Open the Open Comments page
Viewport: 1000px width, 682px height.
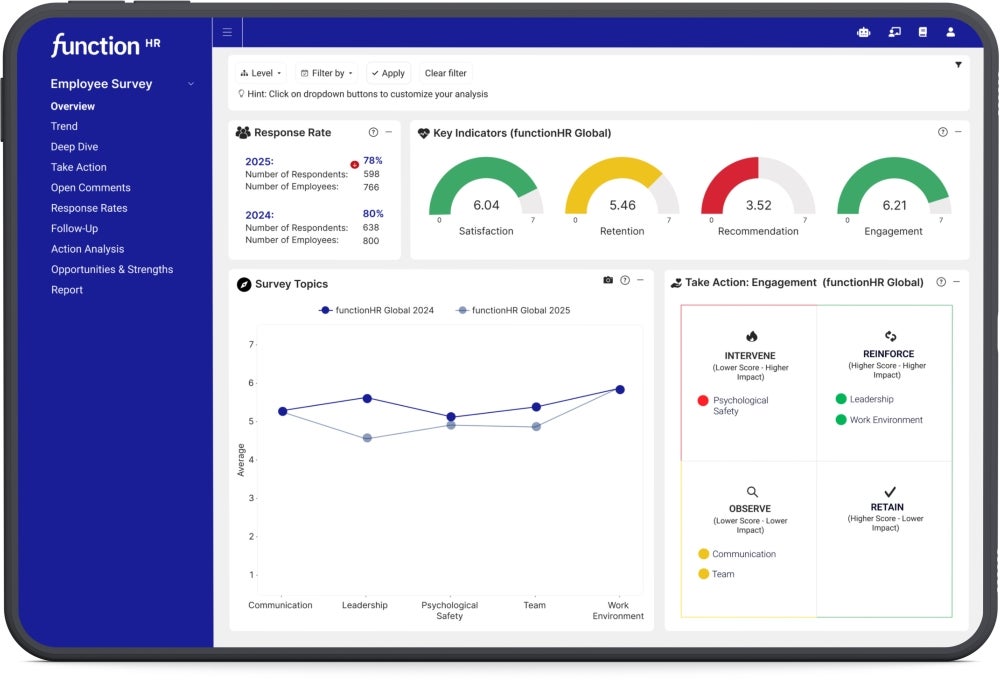[91, 188]
